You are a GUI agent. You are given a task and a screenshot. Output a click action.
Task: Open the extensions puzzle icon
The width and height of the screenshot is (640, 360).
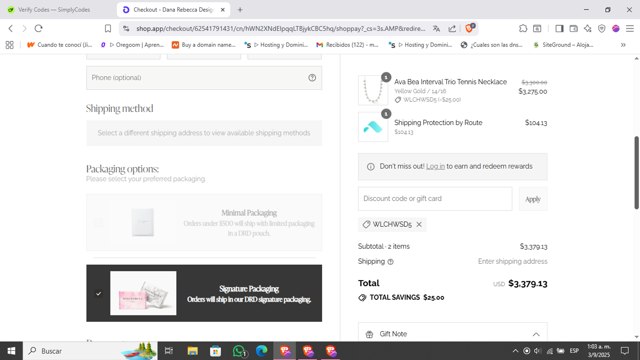click(x=523, y=28)
